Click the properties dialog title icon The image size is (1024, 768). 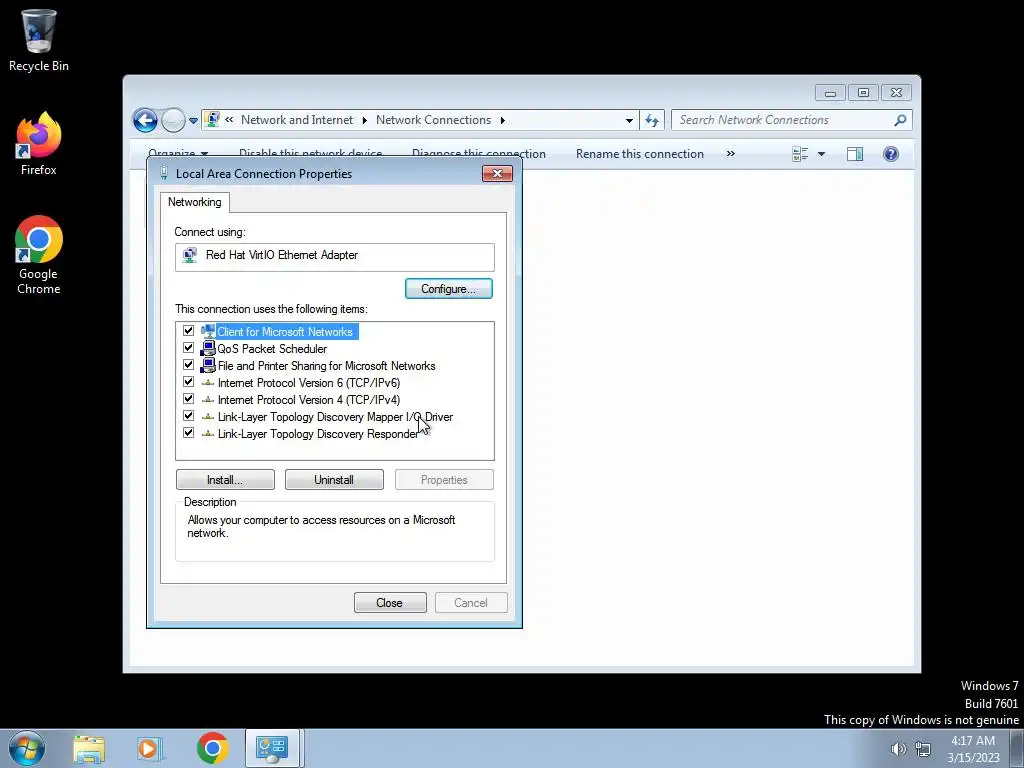coord(164,173)
